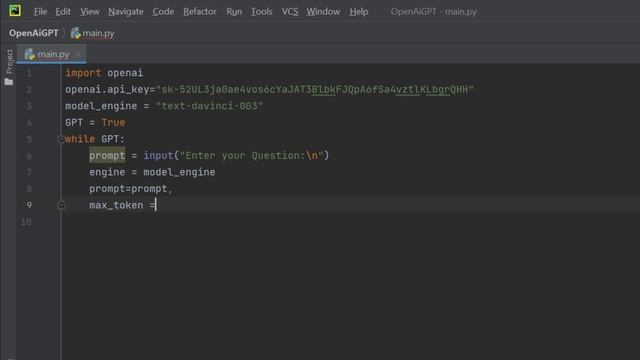This screenshot has width=640, height=360.
Task: Click 'engine = model_engine' on line 7
Action: (x=152, y=172)
